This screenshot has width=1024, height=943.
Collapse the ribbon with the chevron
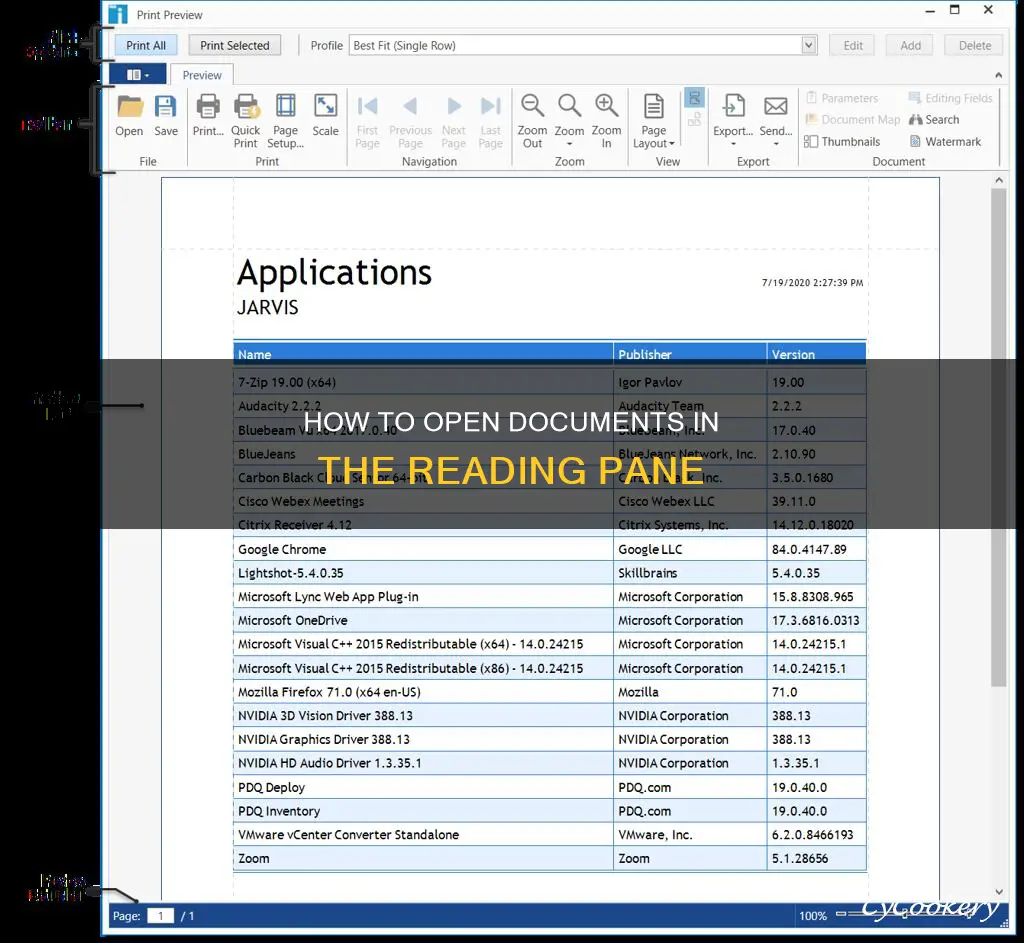[x=999, y=75]
